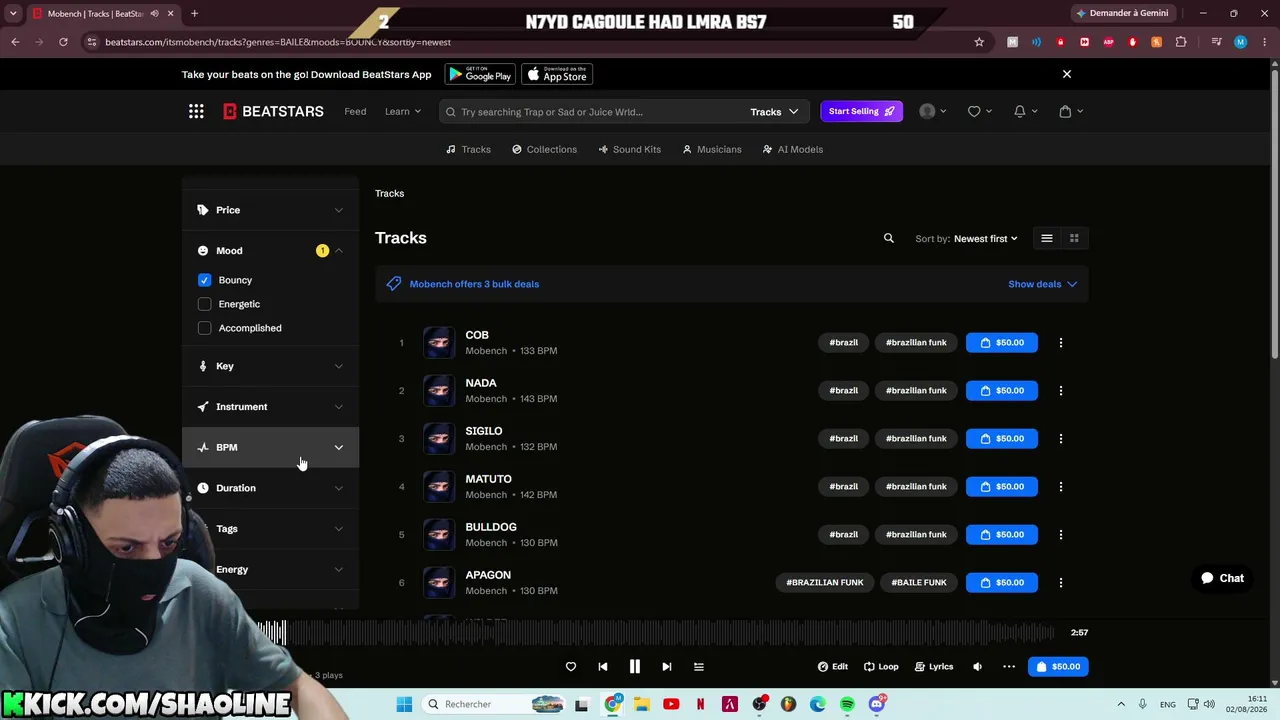Image resolution: width=1280 pixels, height=720 pixels.
Task: Open the Tracks navigation tab
Action: pyautogui.click(x=468, y=149)
